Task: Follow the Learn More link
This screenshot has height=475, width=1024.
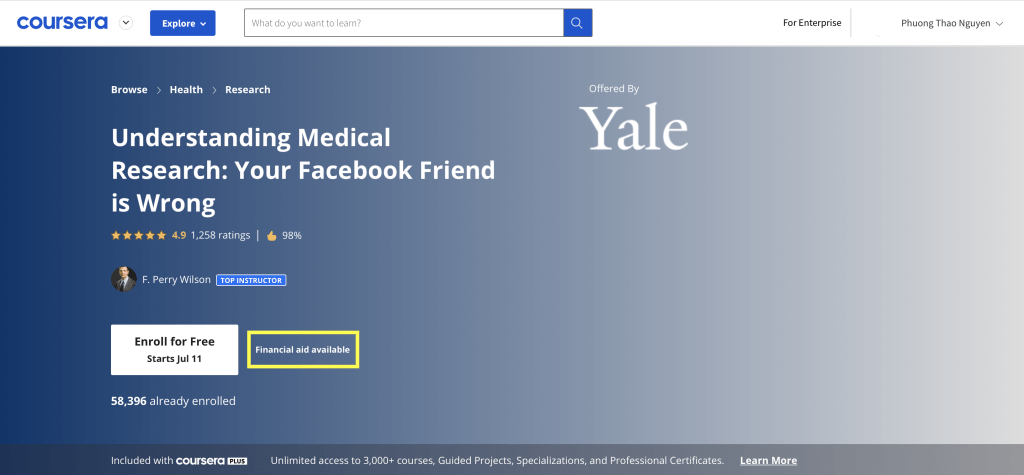Action: [768, 461]
